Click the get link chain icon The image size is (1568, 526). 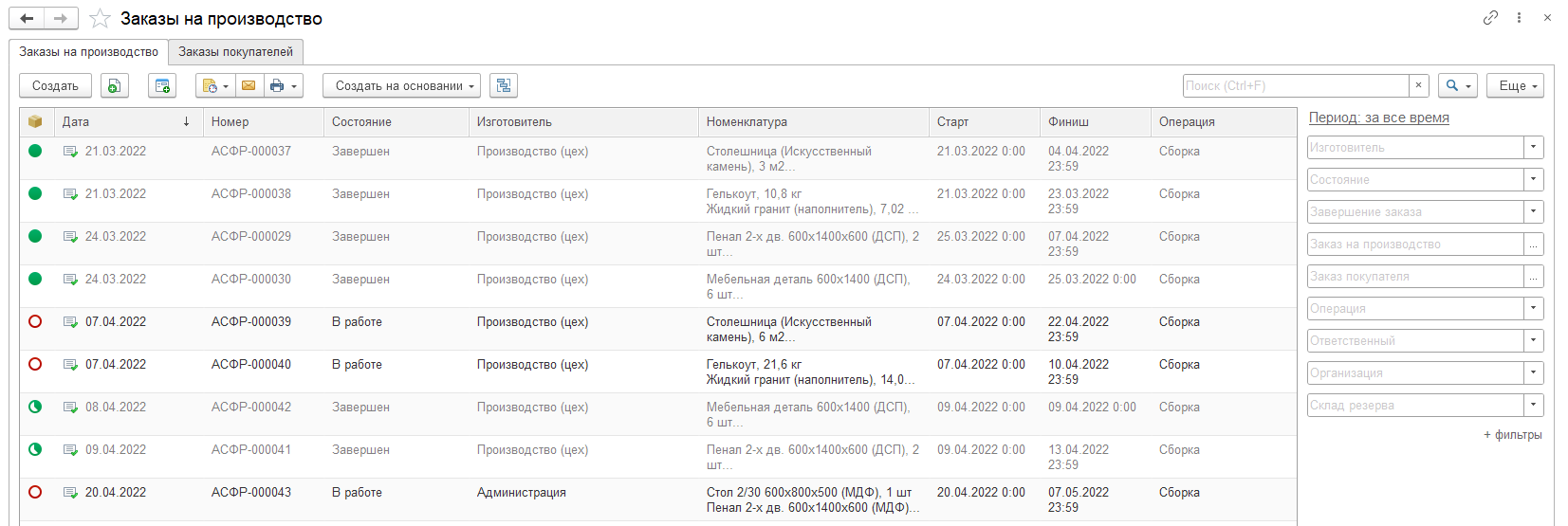[x=1490, y=17]
